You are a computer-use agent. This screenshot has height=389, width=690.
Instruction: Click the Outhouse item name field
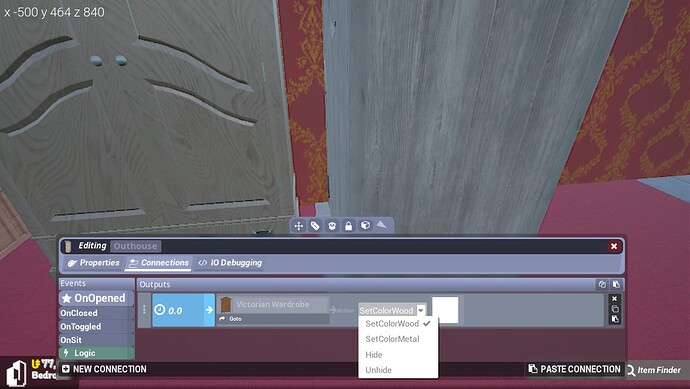click(136, 246)
